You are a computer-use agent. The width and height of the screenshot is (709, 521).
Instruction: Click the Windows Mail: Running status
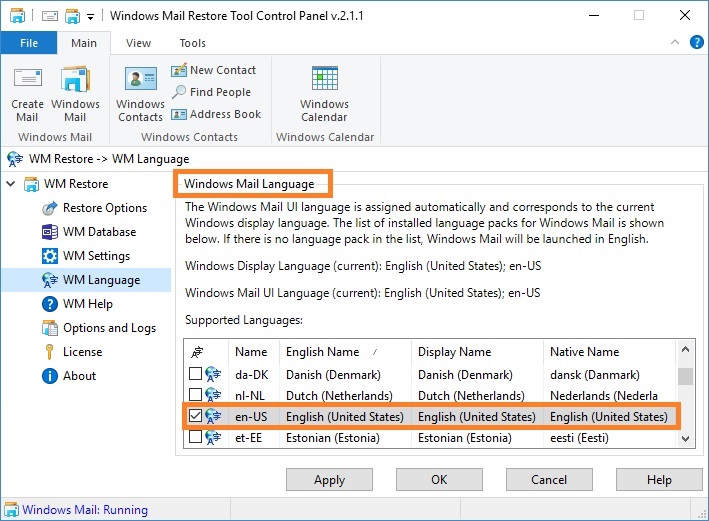[85, 510]
